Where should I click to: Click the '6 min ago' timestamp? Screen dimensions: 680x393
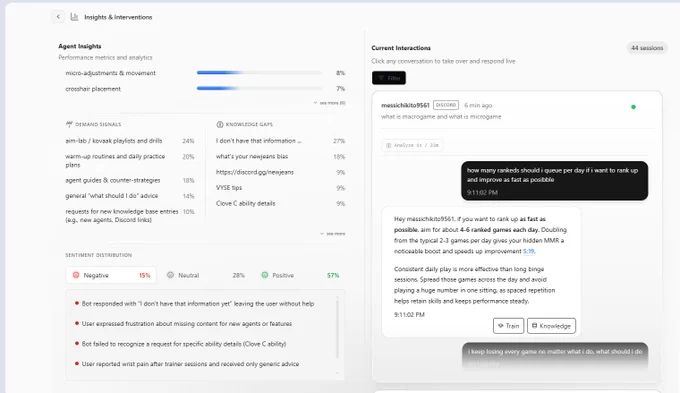pos(478,105)
